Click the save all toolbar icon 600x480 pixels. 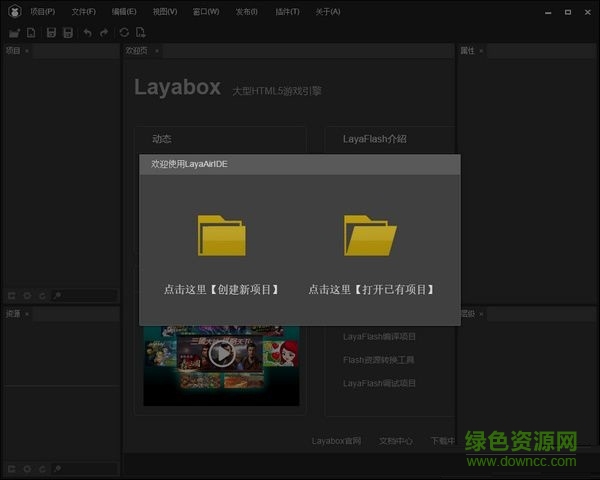(68, 33)
